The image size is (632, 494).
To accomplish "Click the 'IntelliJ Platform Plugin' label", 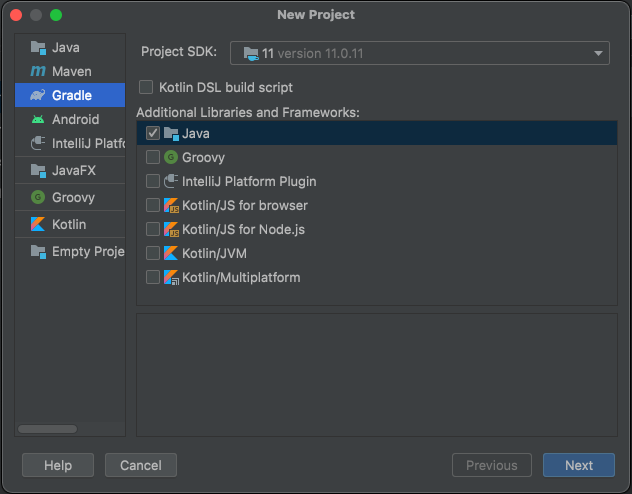I will [249, 181].
